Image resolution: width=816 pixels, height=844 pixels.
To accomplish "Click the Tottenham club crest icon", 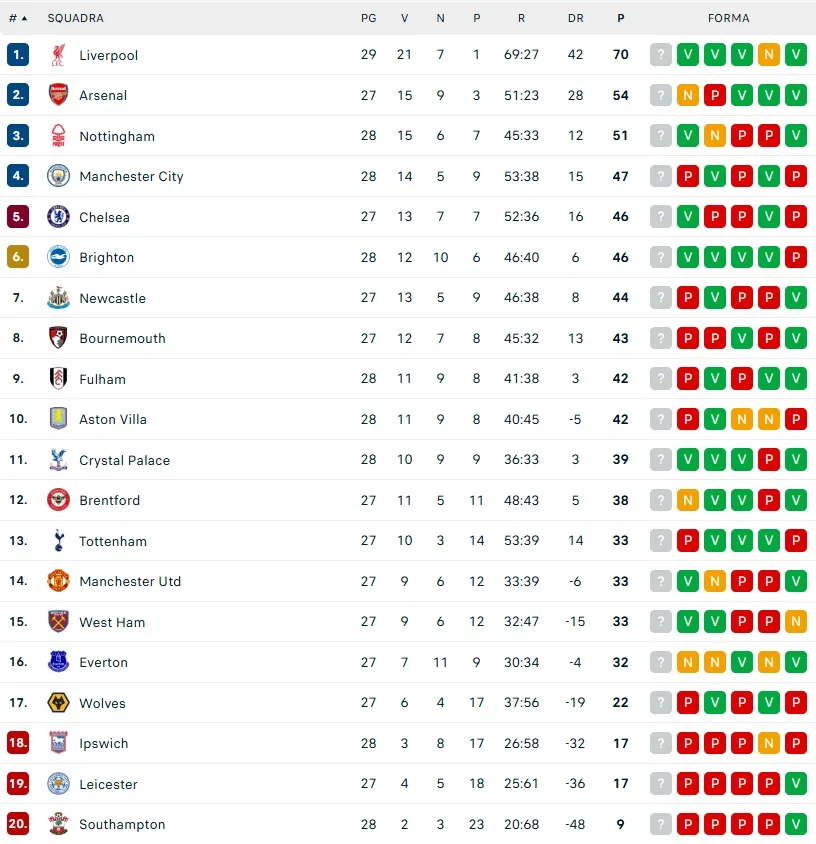I will [58, 541].
